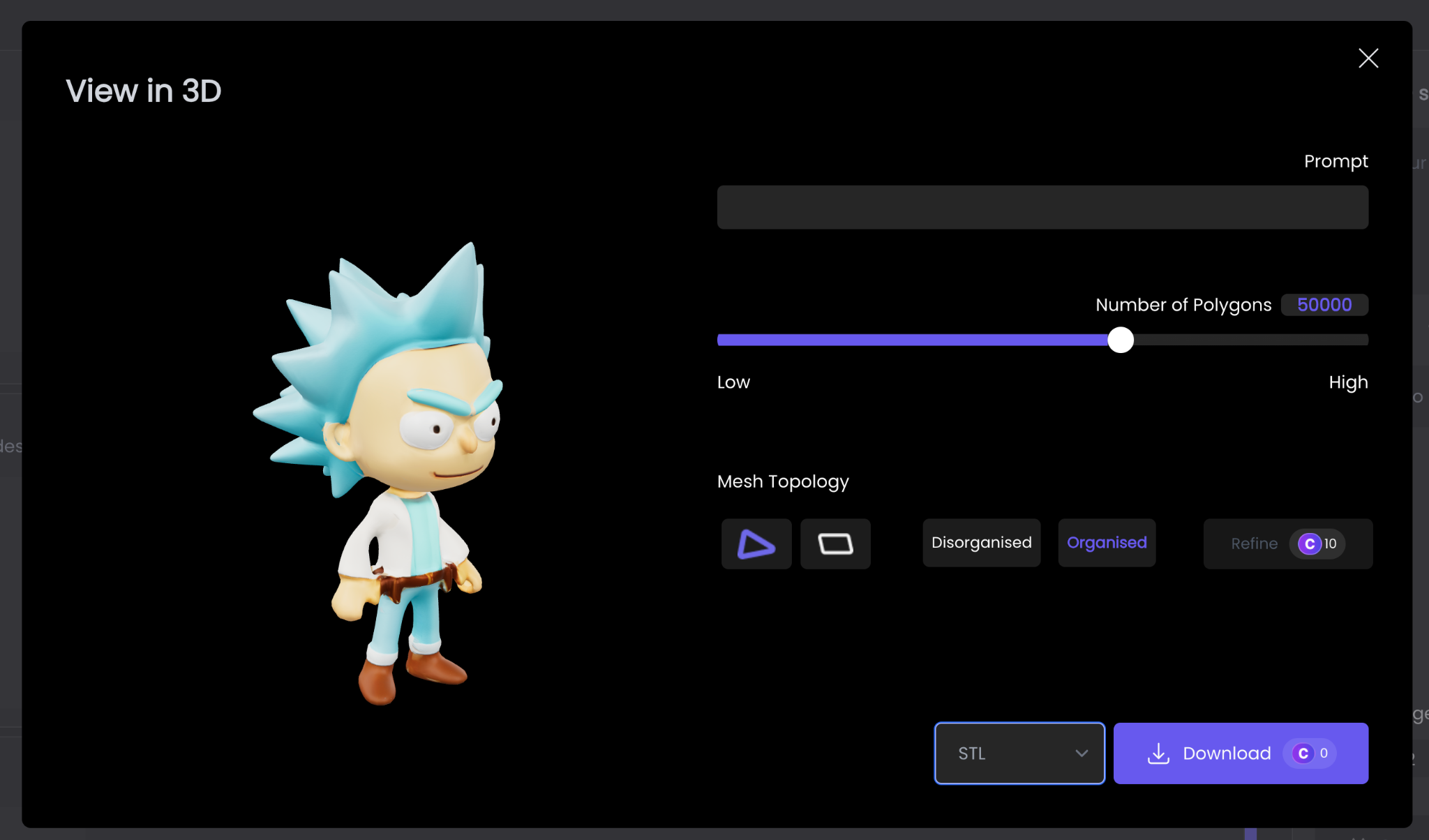Click the credit coin icon in Refine
This screenshot has width=1429, height=840.
click(1310, 543)
